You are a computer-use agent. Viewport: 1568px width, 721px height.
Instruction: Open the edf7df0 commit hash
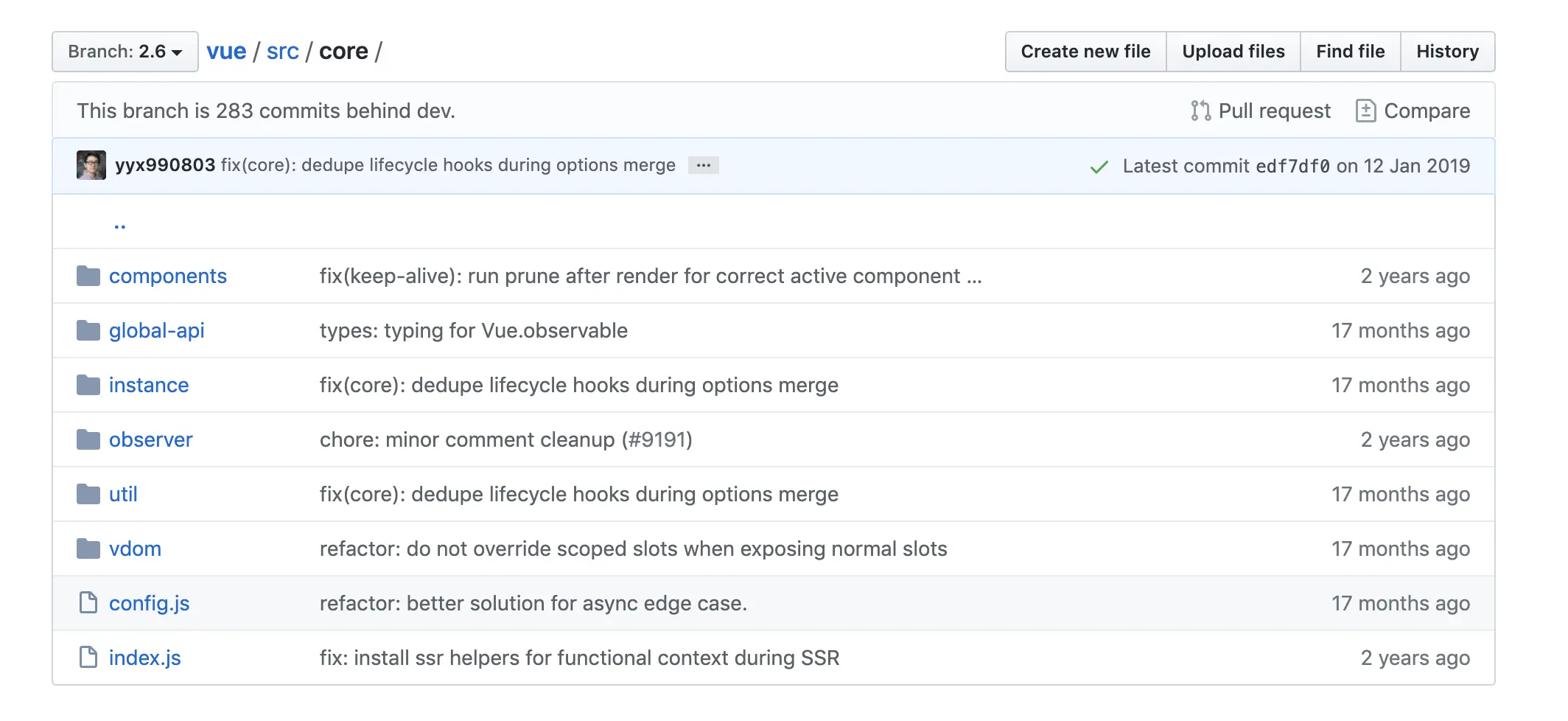(x=1292, y=167)
